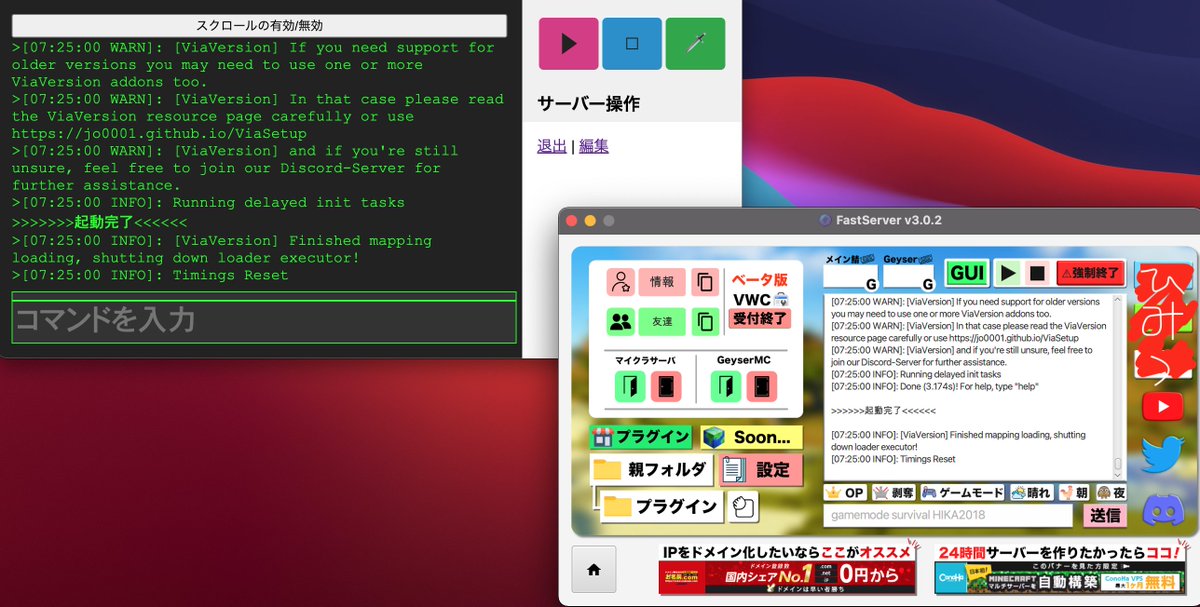Open the 親フォルダ folder button
The image size is (1200, 607).
tap(650, 469)
